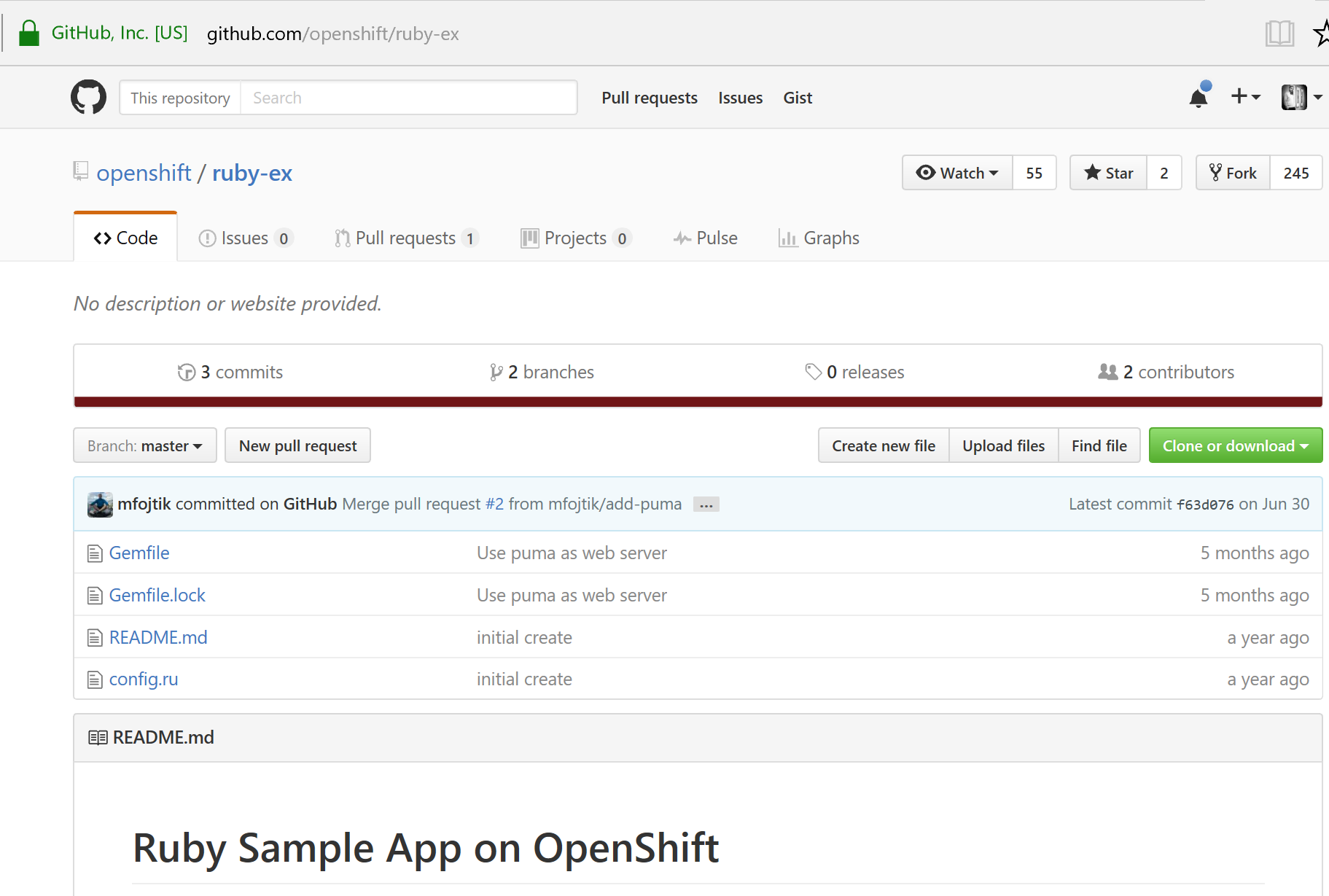Open the openshift organization link
The height and width of the screenshot is (896, 1329).
(x=144, y=173)
